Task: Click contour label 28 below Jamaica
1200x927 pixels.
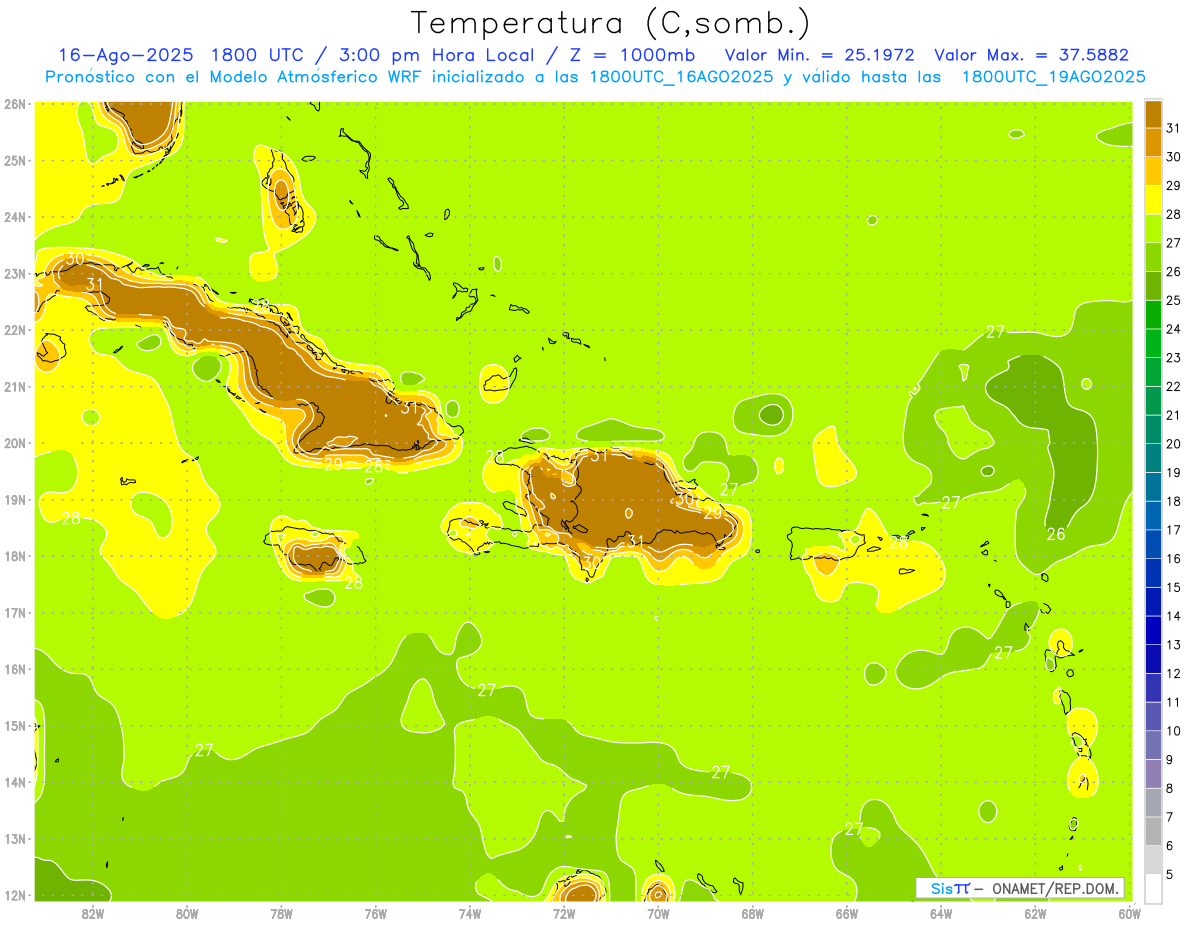Action: (x=353, y=583)
